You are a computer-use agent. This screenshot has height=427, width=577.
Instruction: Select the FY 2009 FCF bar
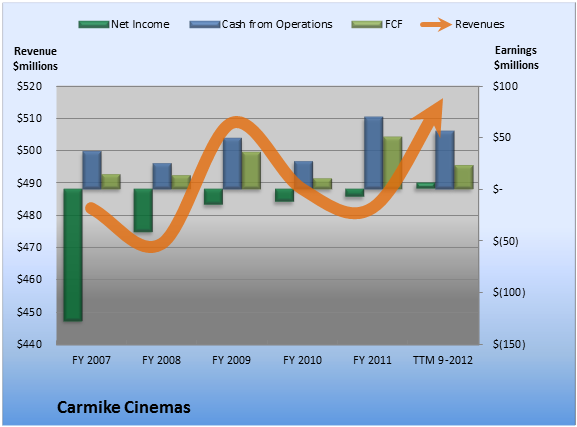click(251, 170)
